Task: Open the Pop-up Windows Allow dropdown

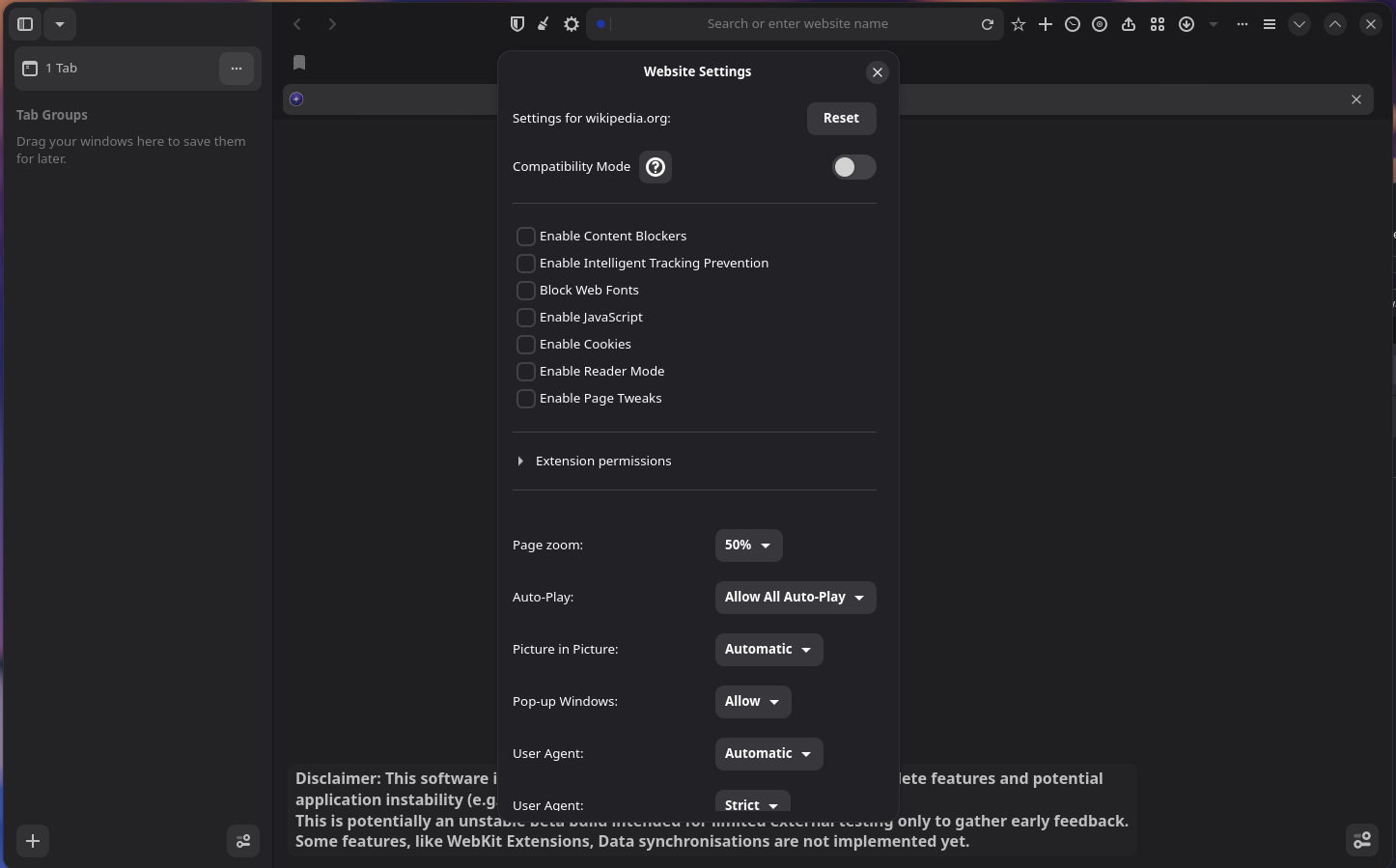Action: [753, 702]
